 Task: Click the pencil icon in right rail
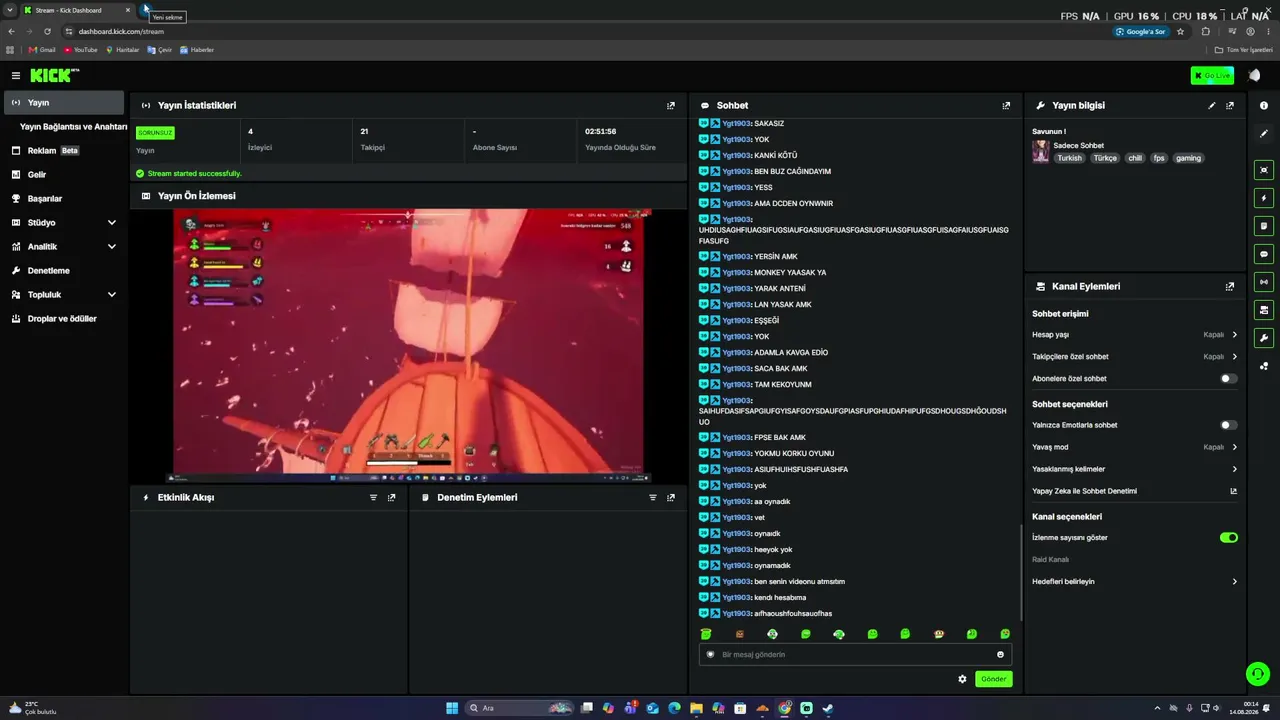pos(1264,134)
